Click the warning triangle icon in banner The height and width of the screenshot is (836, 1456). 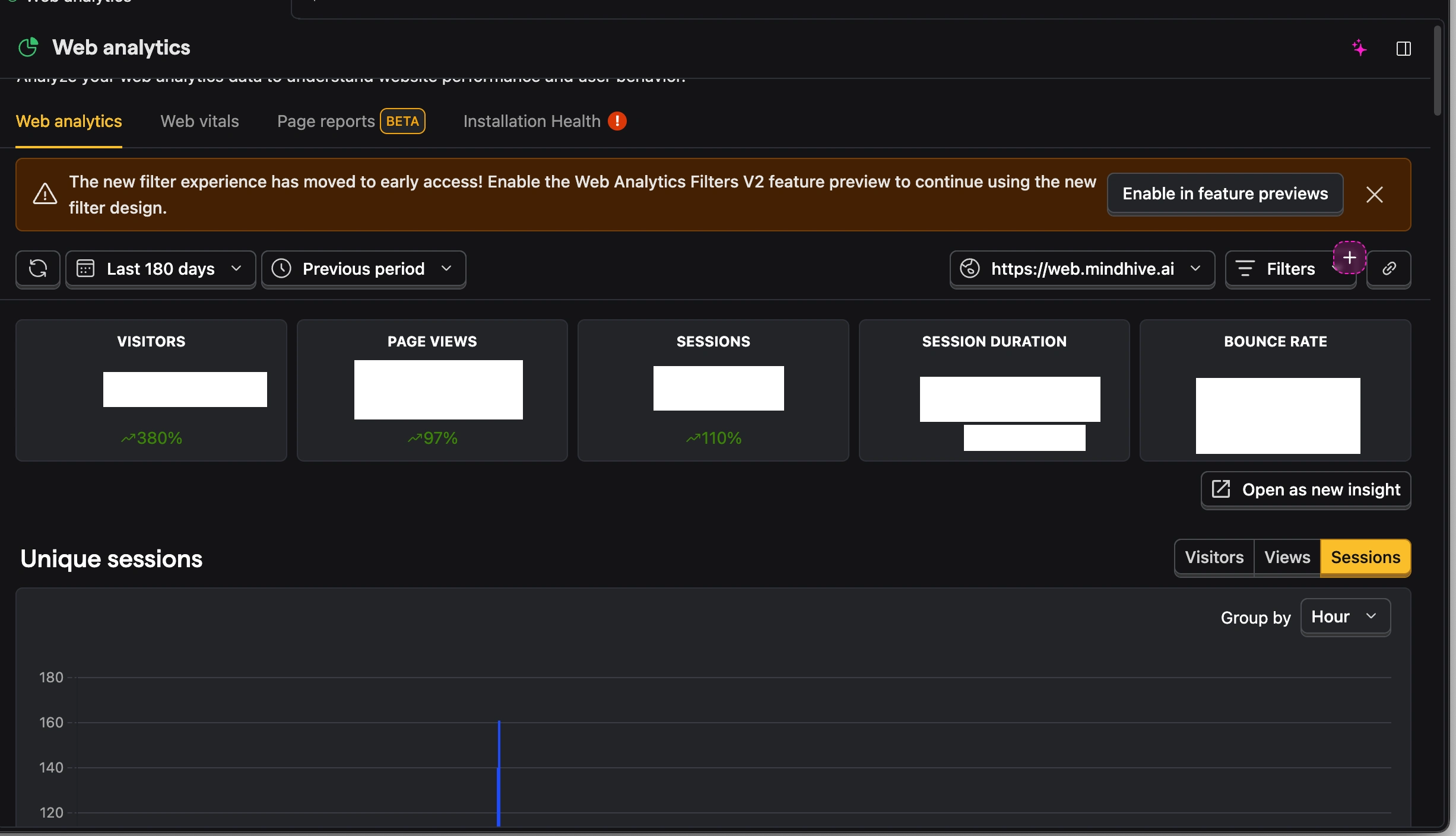[x=45, y=194]
